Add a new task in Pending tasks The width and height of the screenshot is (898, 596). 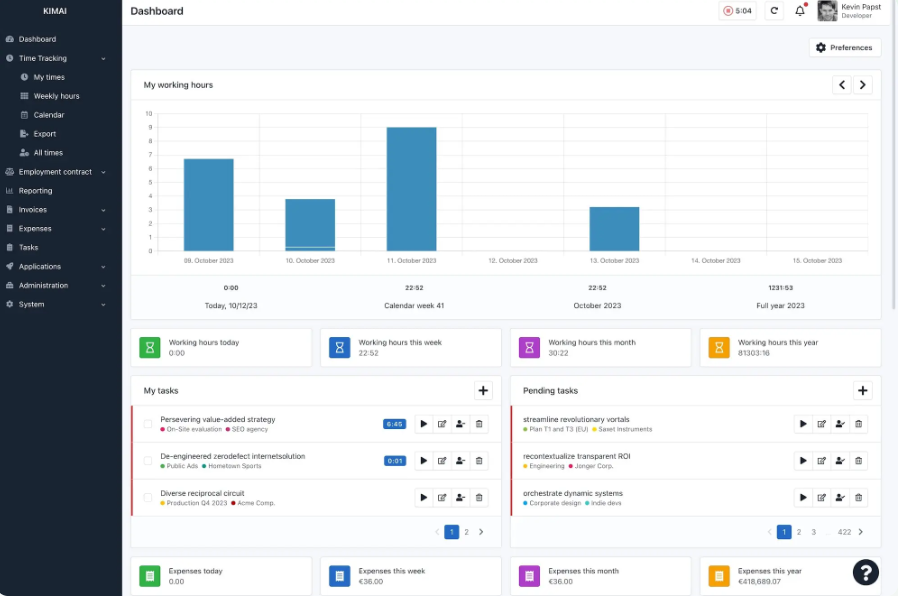click(862, 390)
